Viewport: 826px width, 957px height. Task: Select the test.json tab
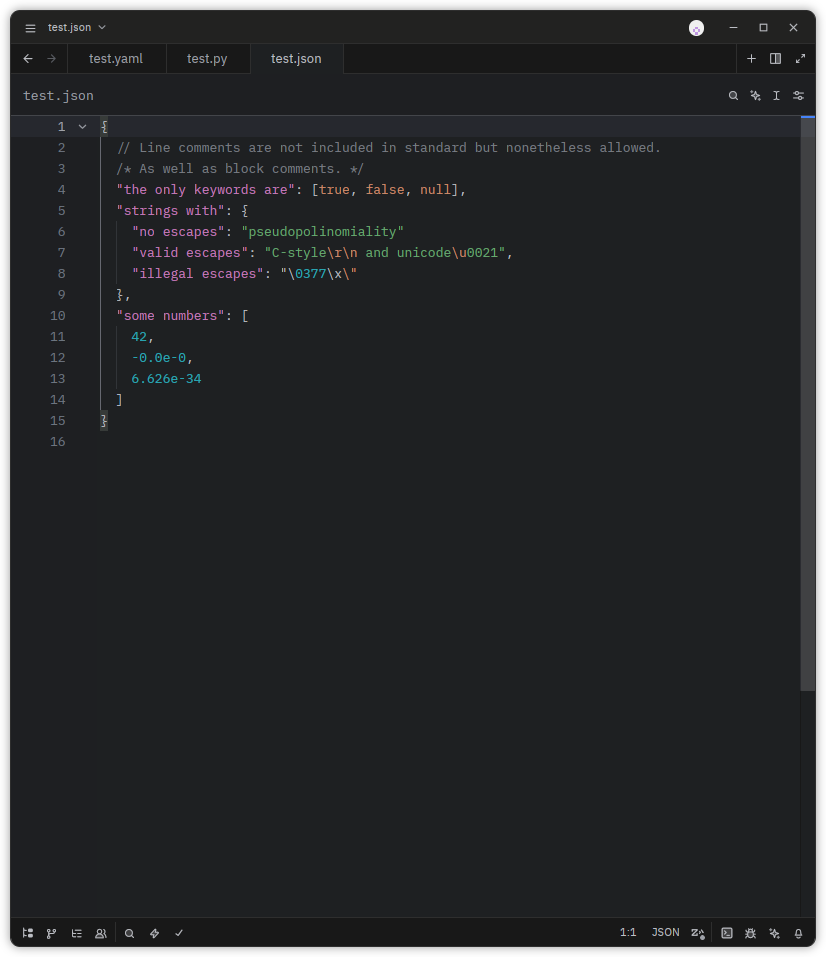click(296, 59)
